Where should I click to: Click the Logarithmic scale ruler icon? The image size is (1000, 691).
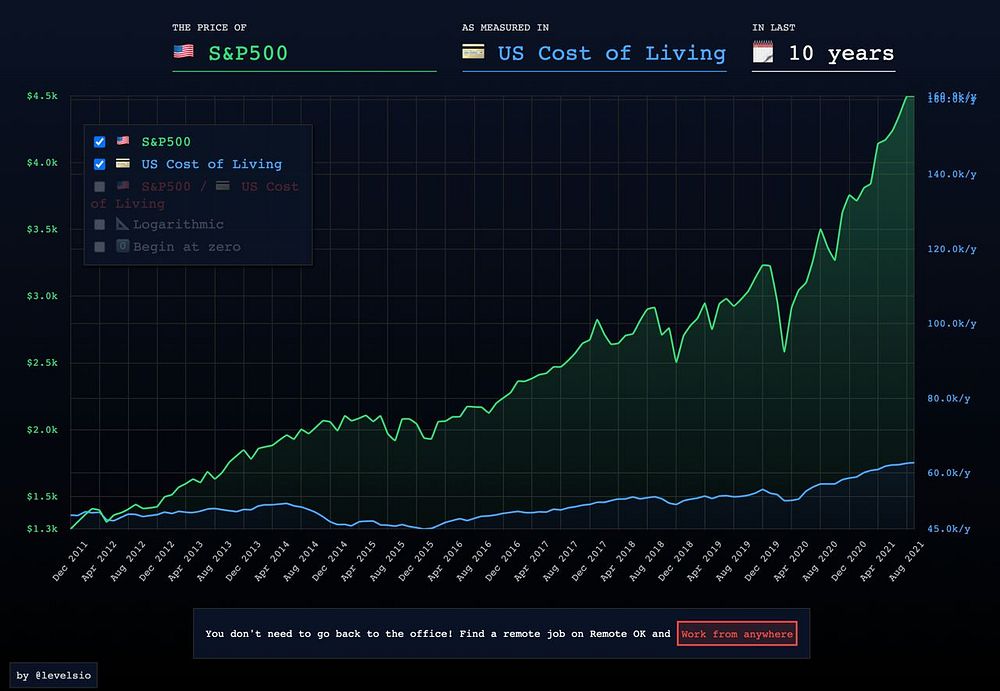(122, 223)
